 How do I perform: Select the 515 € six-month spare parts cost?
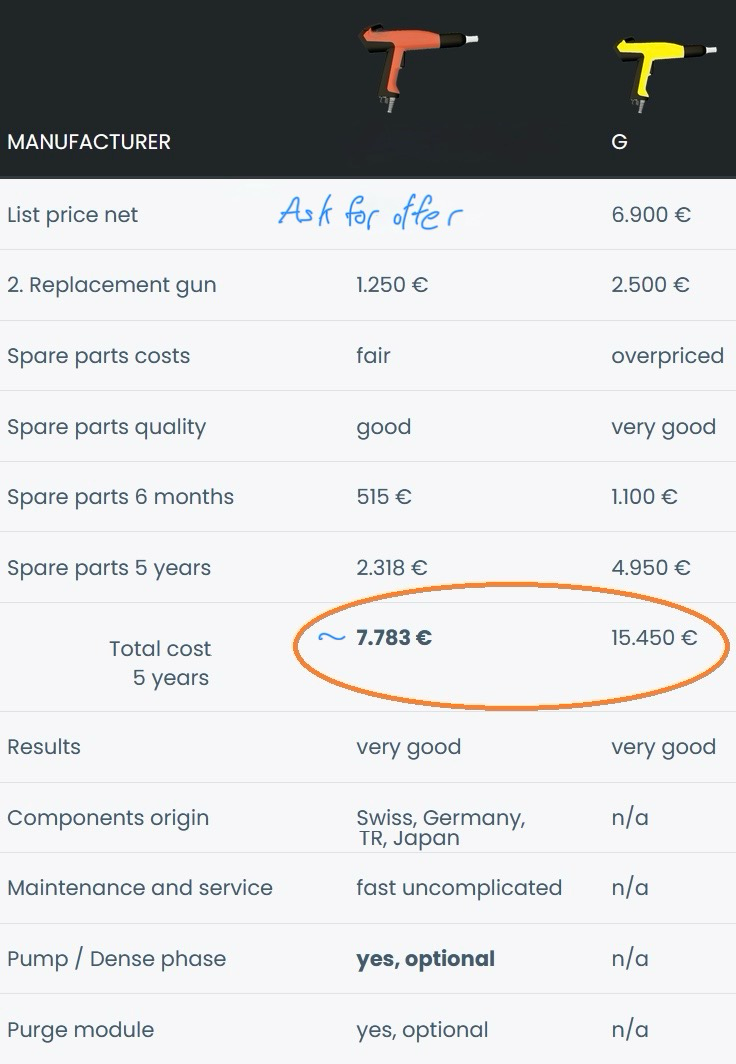point(383,497)
